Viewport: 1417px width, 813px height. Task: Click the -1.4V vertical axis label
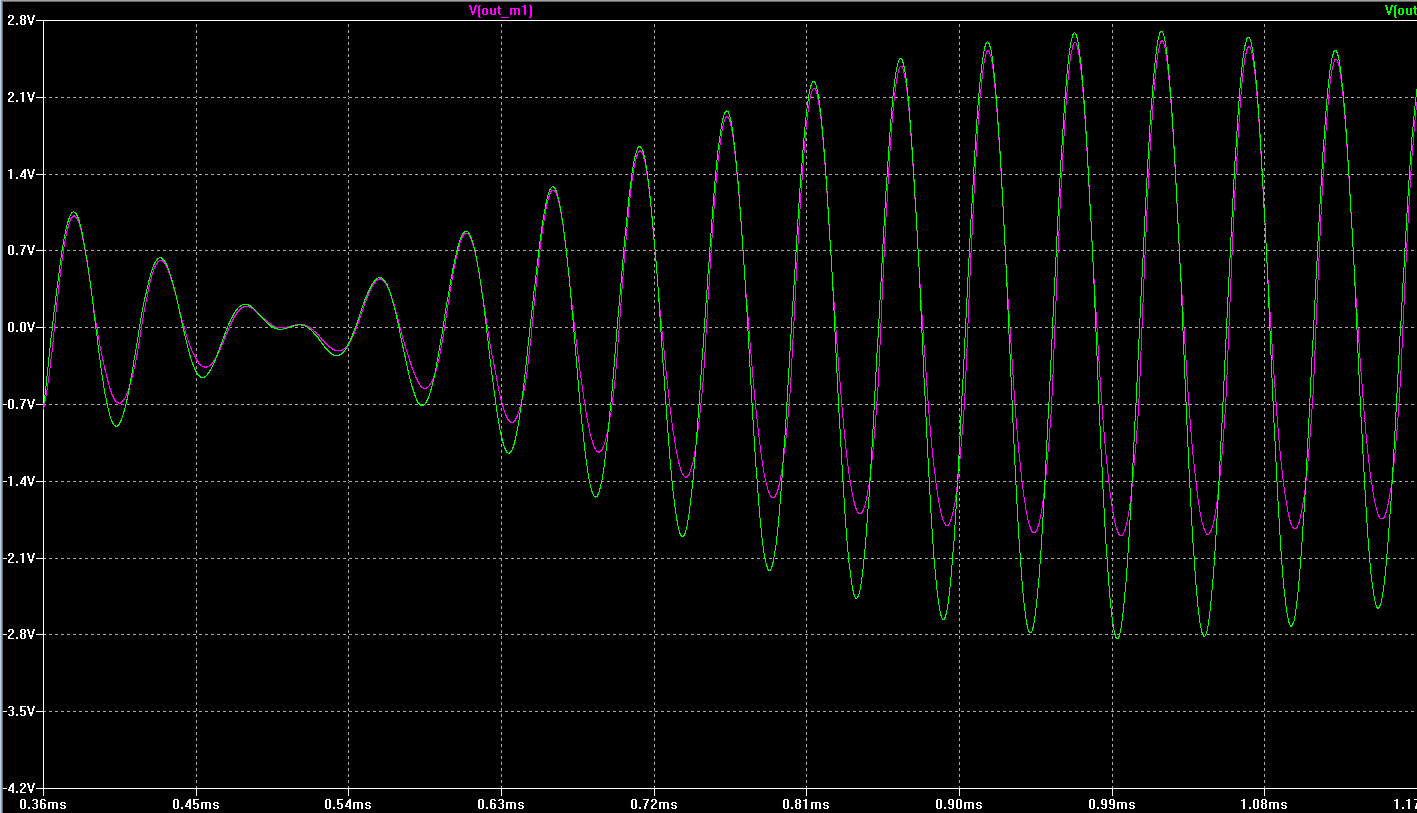click(20, 481)
